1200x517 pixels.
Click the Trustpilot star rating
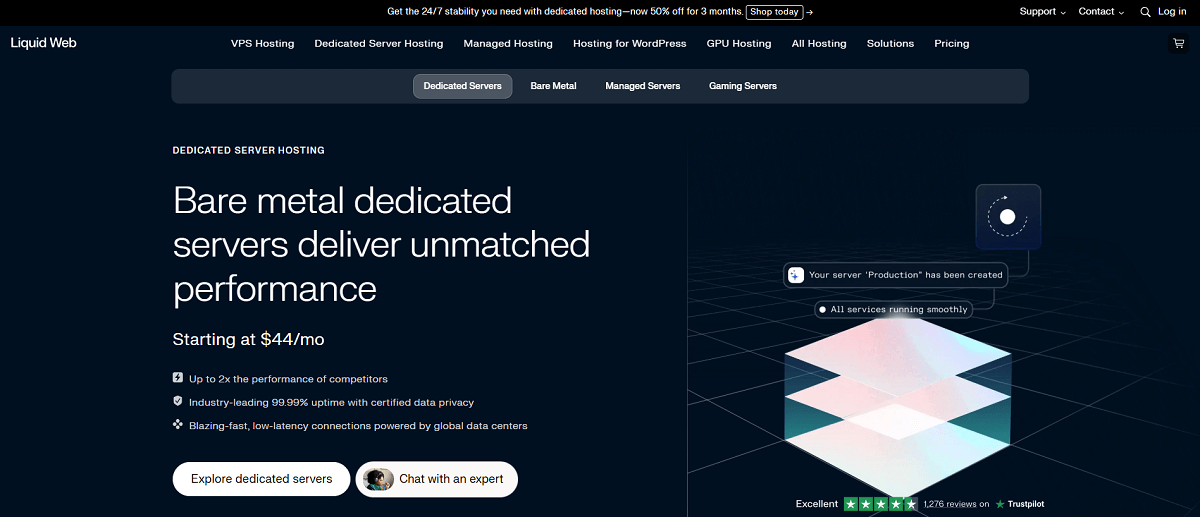coord(880,504)
